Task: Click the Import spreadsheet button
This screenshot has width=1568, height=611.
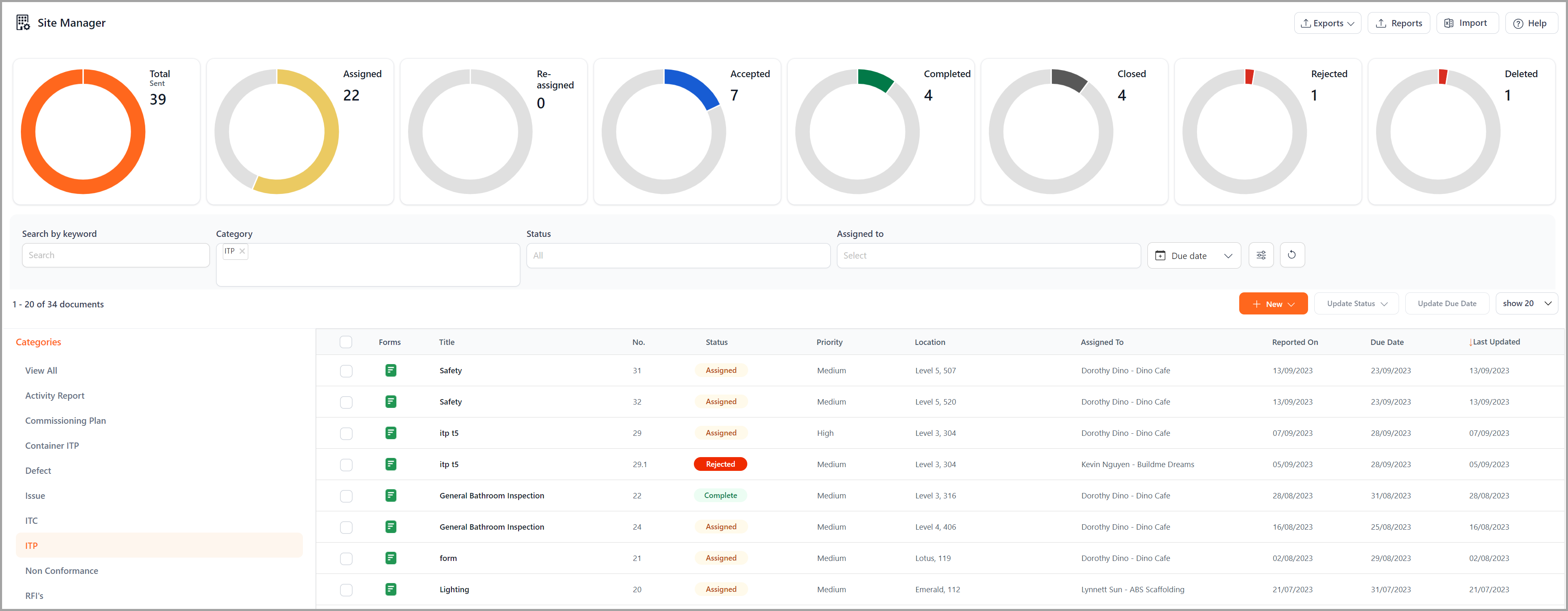Action: [1466, 23]
